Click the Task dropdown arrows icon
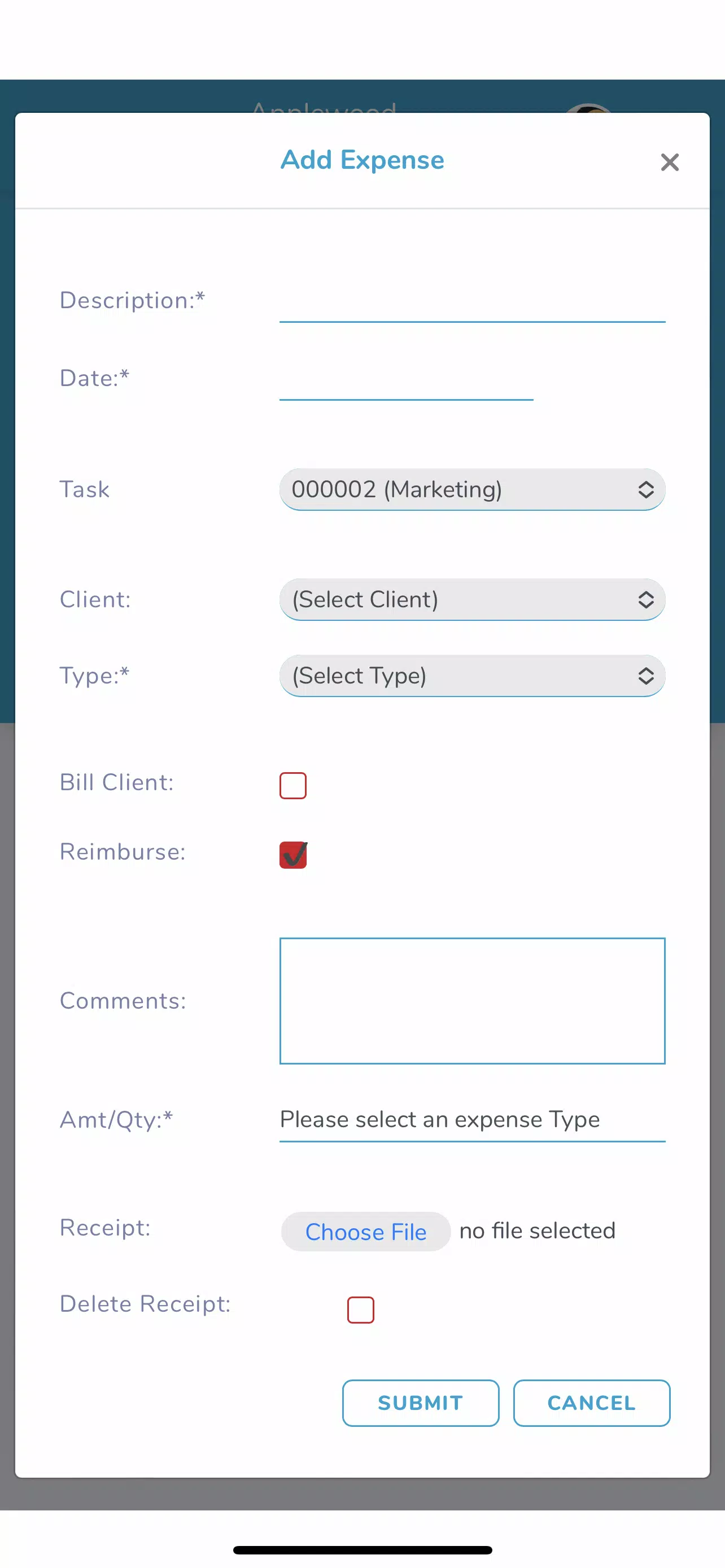 (646, 489)
